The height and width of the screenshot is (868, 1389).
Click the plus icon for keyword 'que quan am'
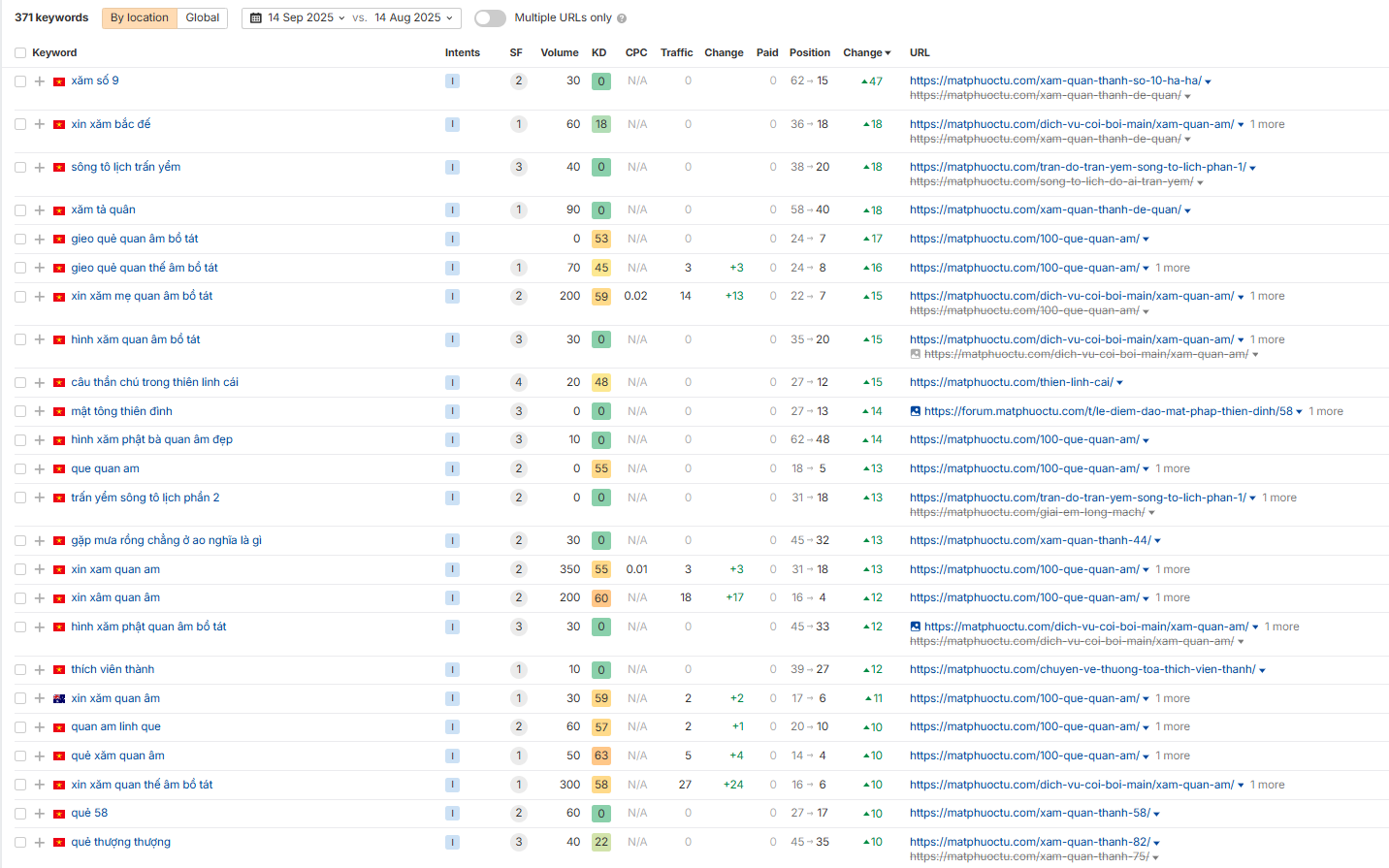(x=40, y=469)
